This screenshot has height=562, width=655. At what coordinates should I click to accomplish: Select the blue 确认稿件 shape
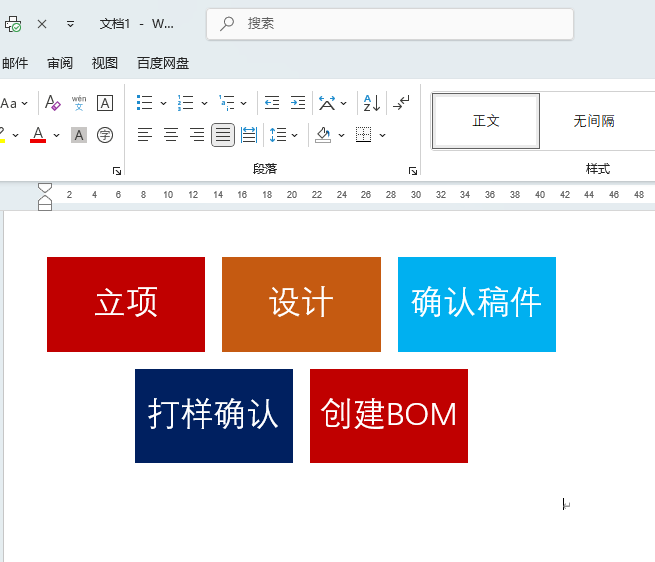tap(477, 304)
